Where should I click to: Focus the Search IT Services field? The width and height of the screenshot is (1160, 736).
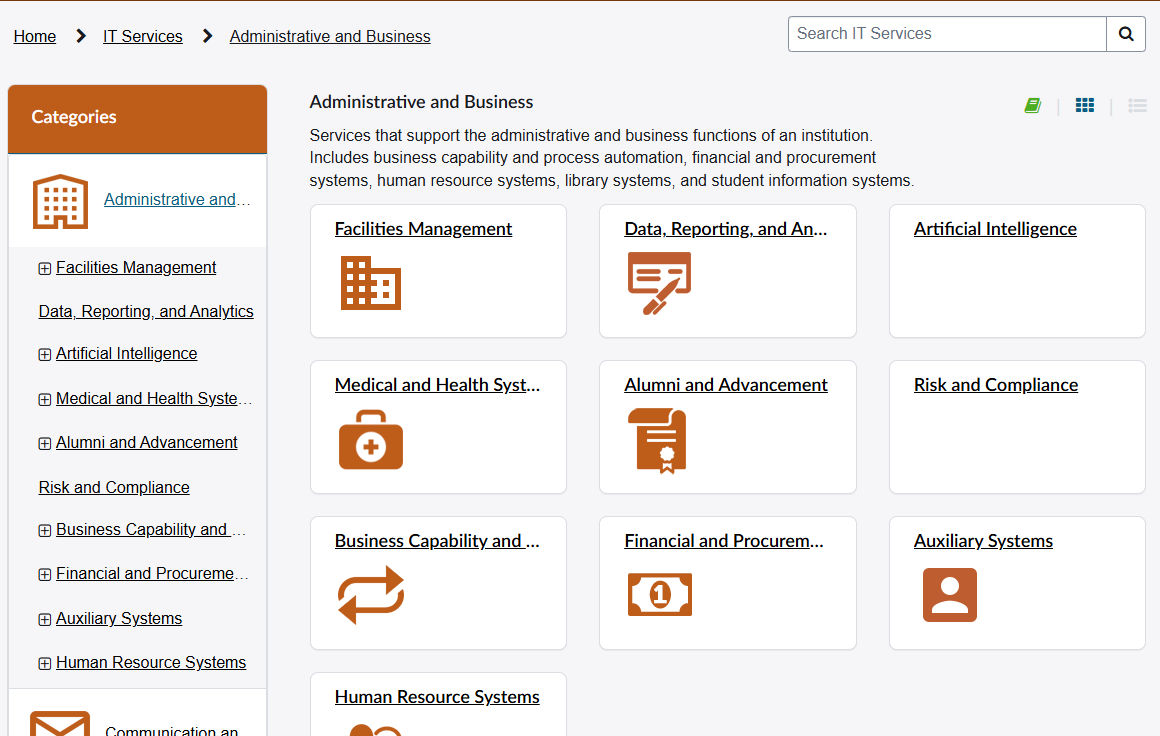pyautogui.click(x=947, y=34)
